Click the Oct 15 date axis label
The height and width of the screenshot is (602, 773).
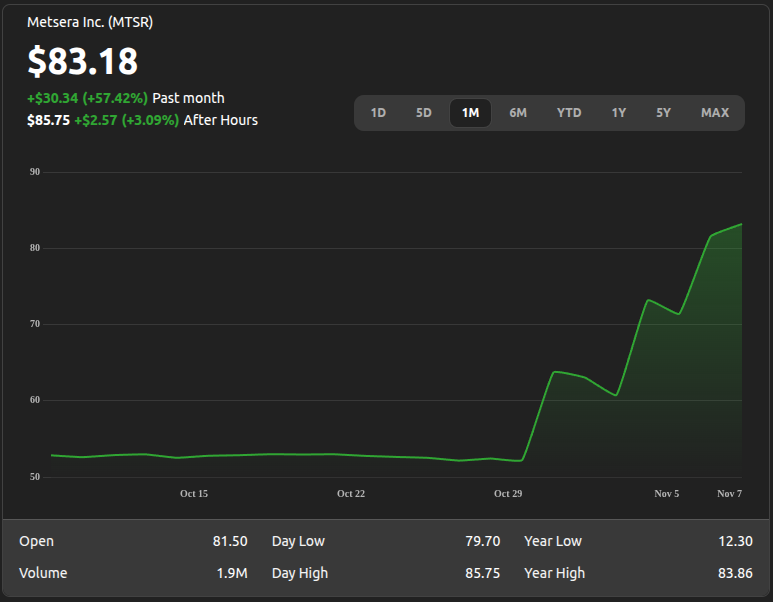coord(194,494)
